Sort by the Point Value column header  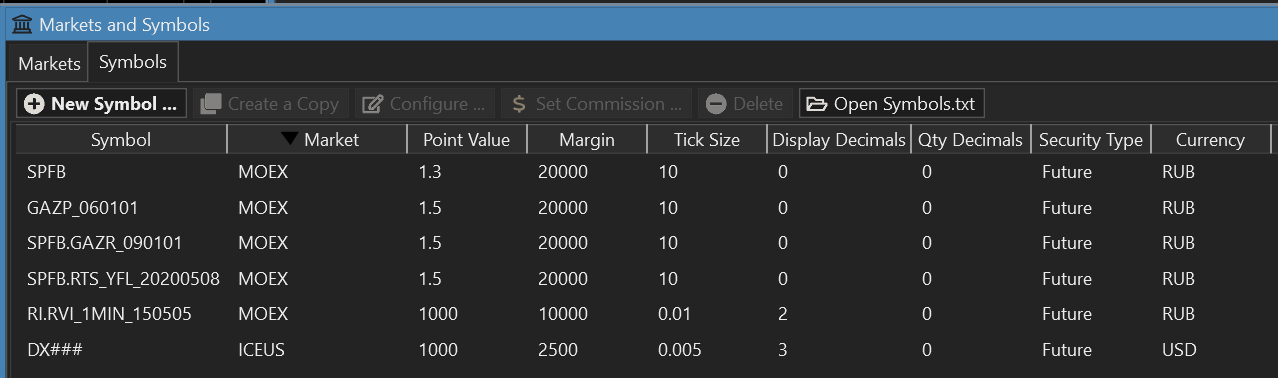click(x=467, y=140)
